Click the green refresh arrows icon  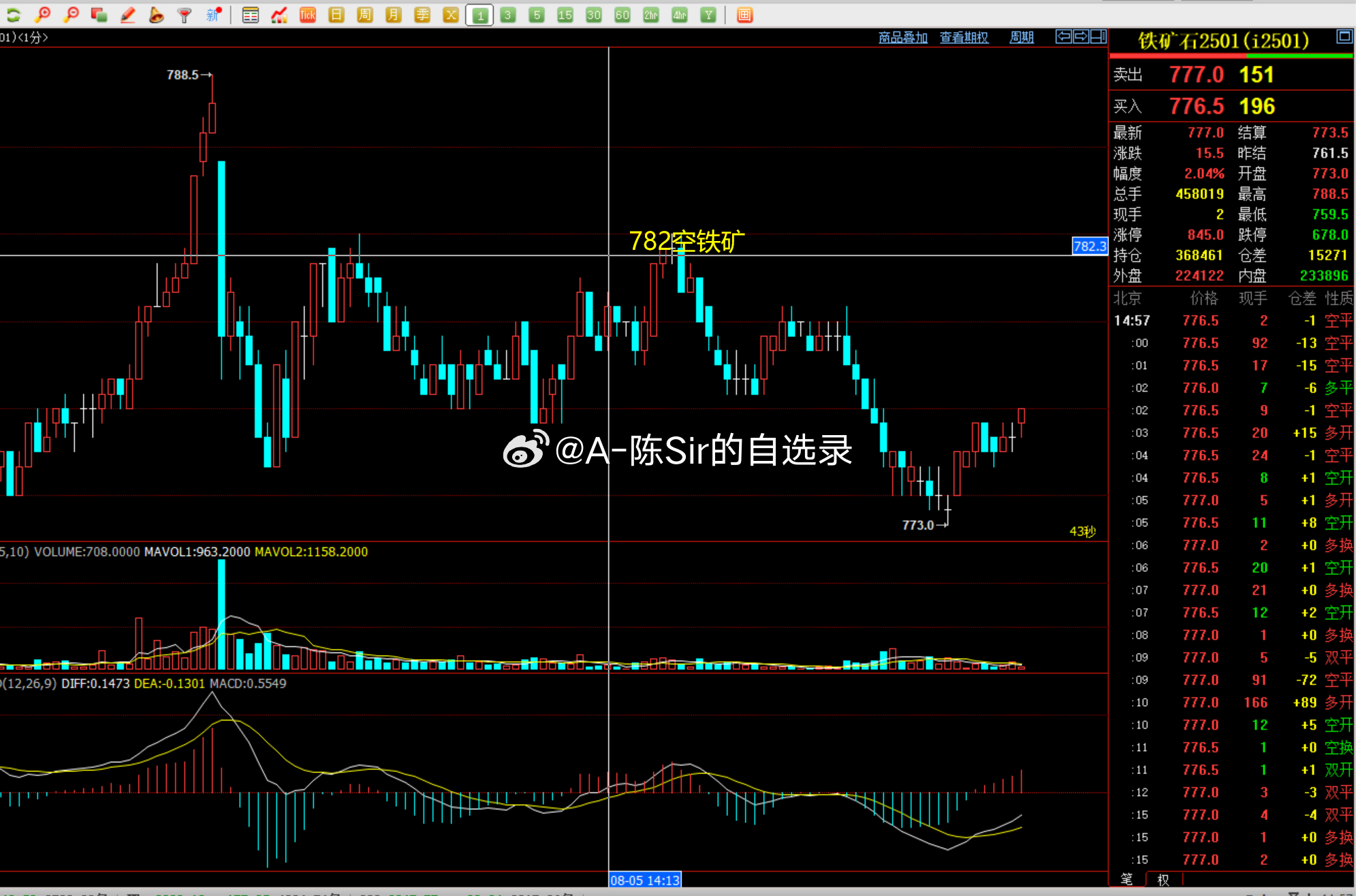[x=13, y=14]
